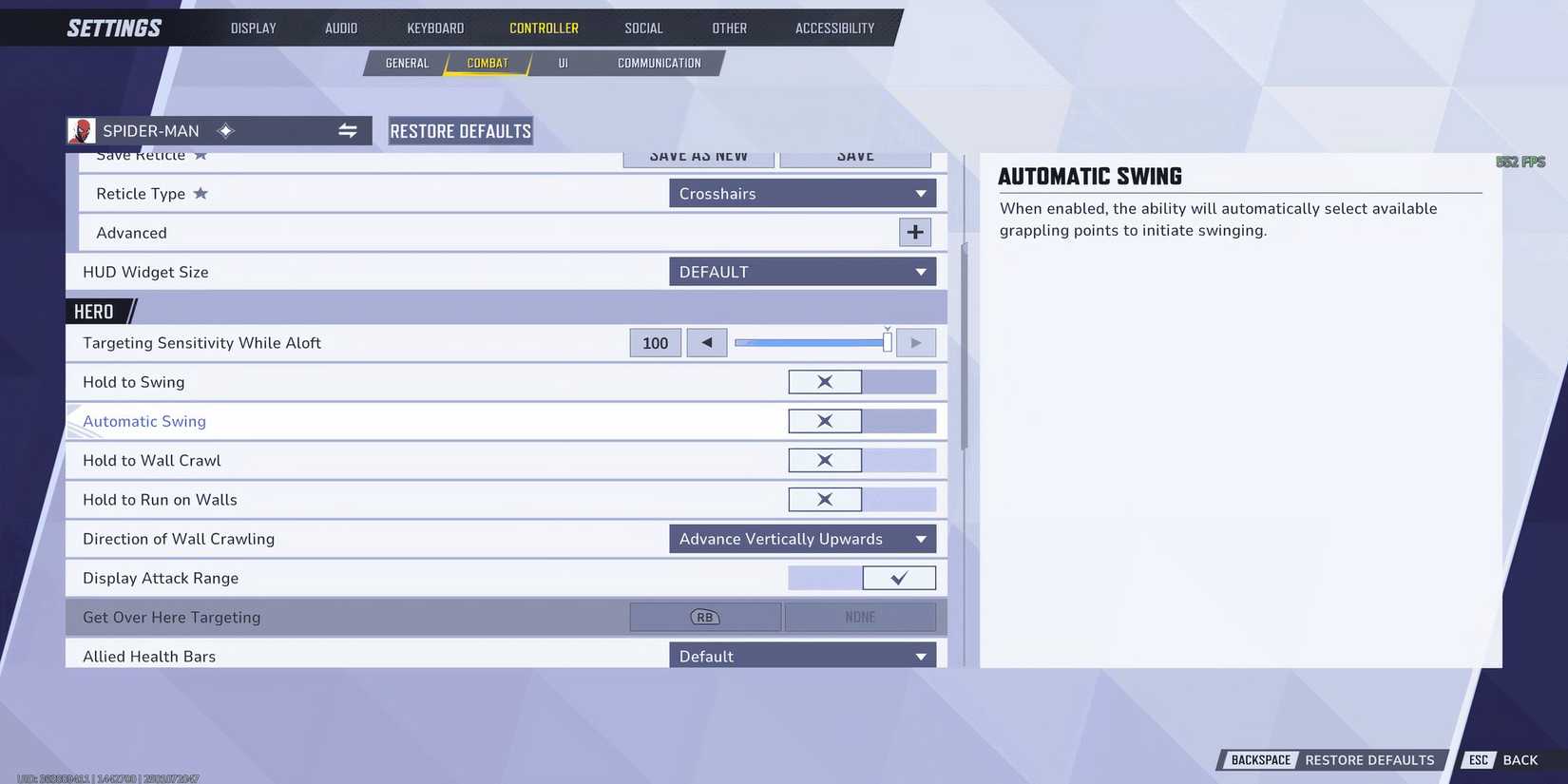Switch to the Display settings tab

click(x=254, y=29)
